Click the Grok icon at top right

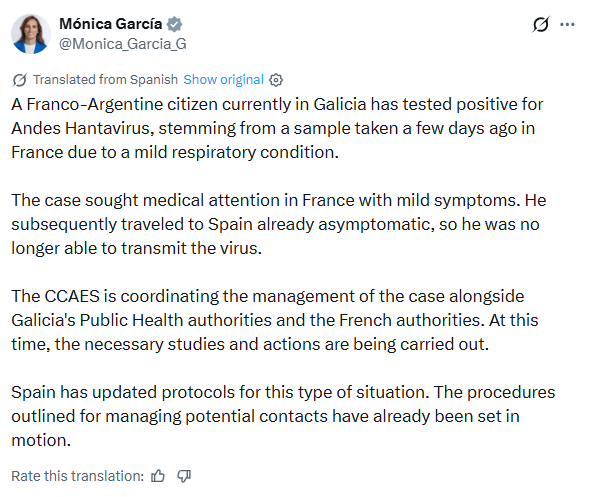(x=541, y=24)
